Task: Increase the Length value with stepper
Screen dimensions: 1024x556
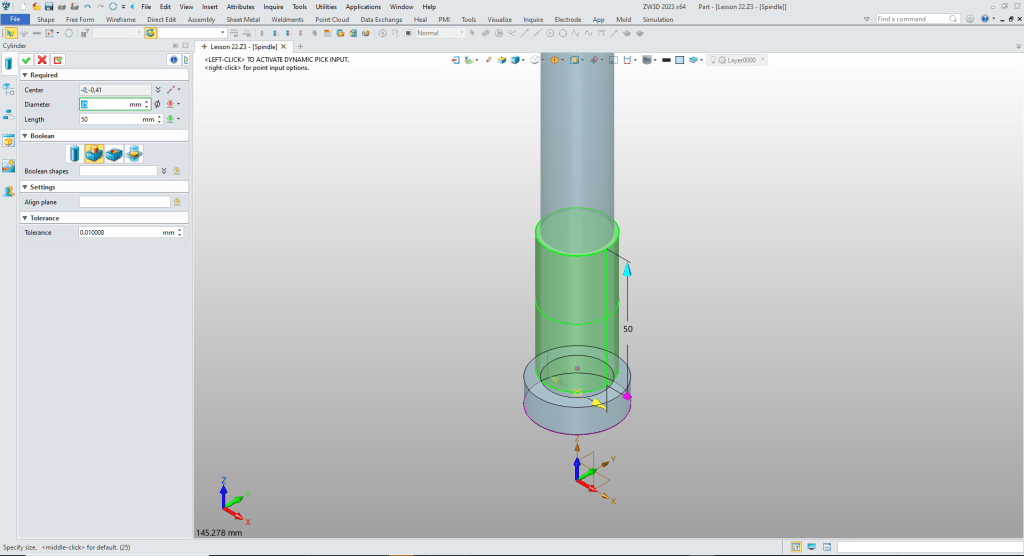Action: 159,117
